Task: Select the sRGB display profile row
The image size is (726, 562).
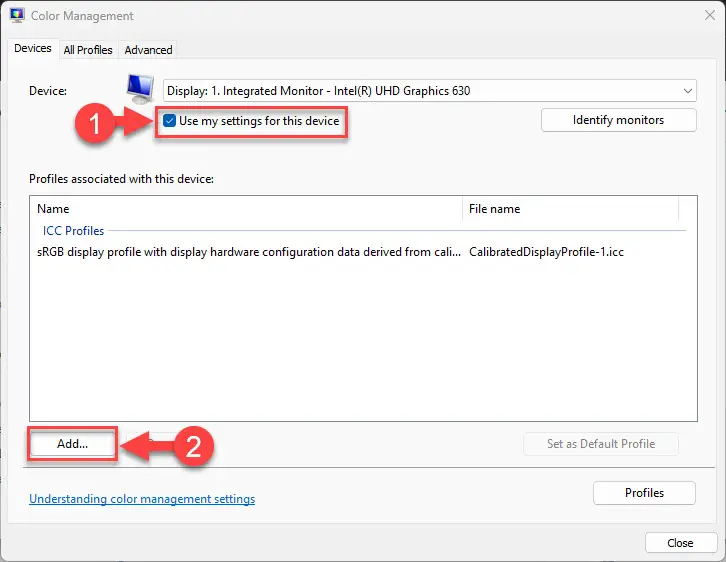Action: click(x=330, y=252)
